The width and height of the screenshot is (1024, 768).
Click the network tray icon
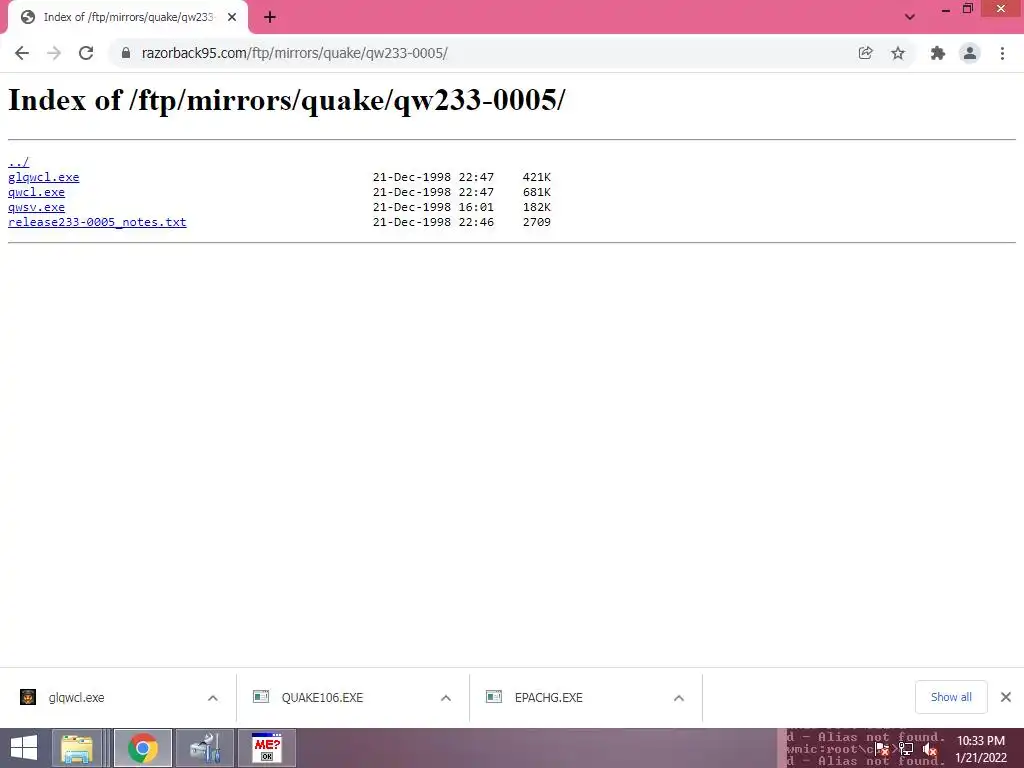click(x=906, y=749)
